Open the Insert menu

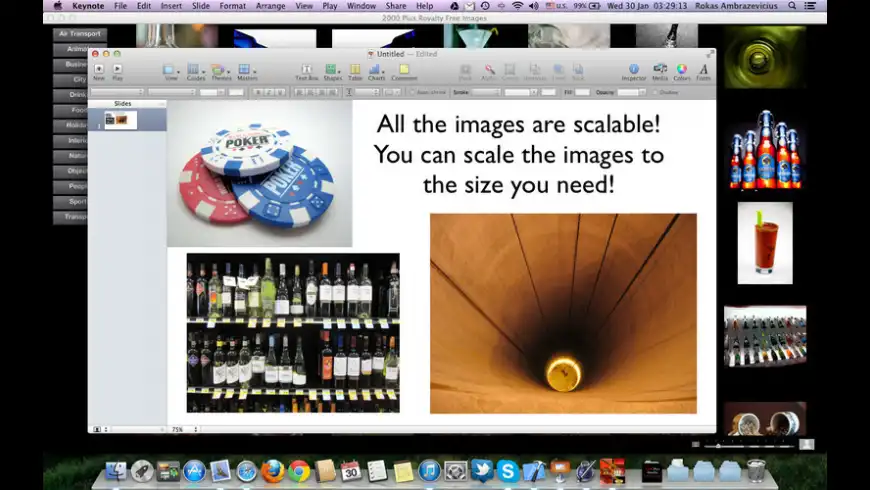(171, 6)
